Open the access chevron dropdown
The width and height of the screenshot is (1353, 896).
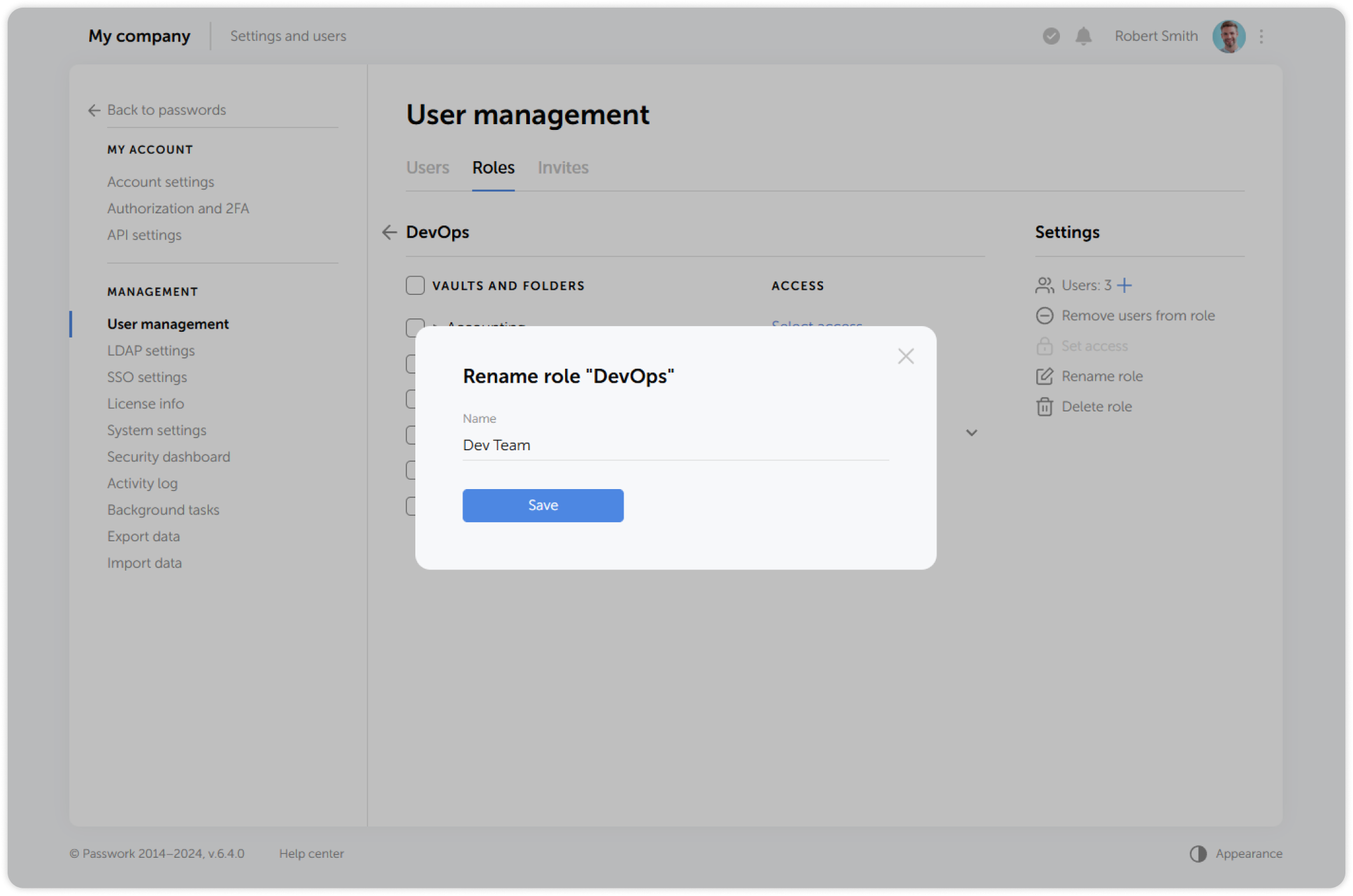pyautogui.click(x=972, y=433)
